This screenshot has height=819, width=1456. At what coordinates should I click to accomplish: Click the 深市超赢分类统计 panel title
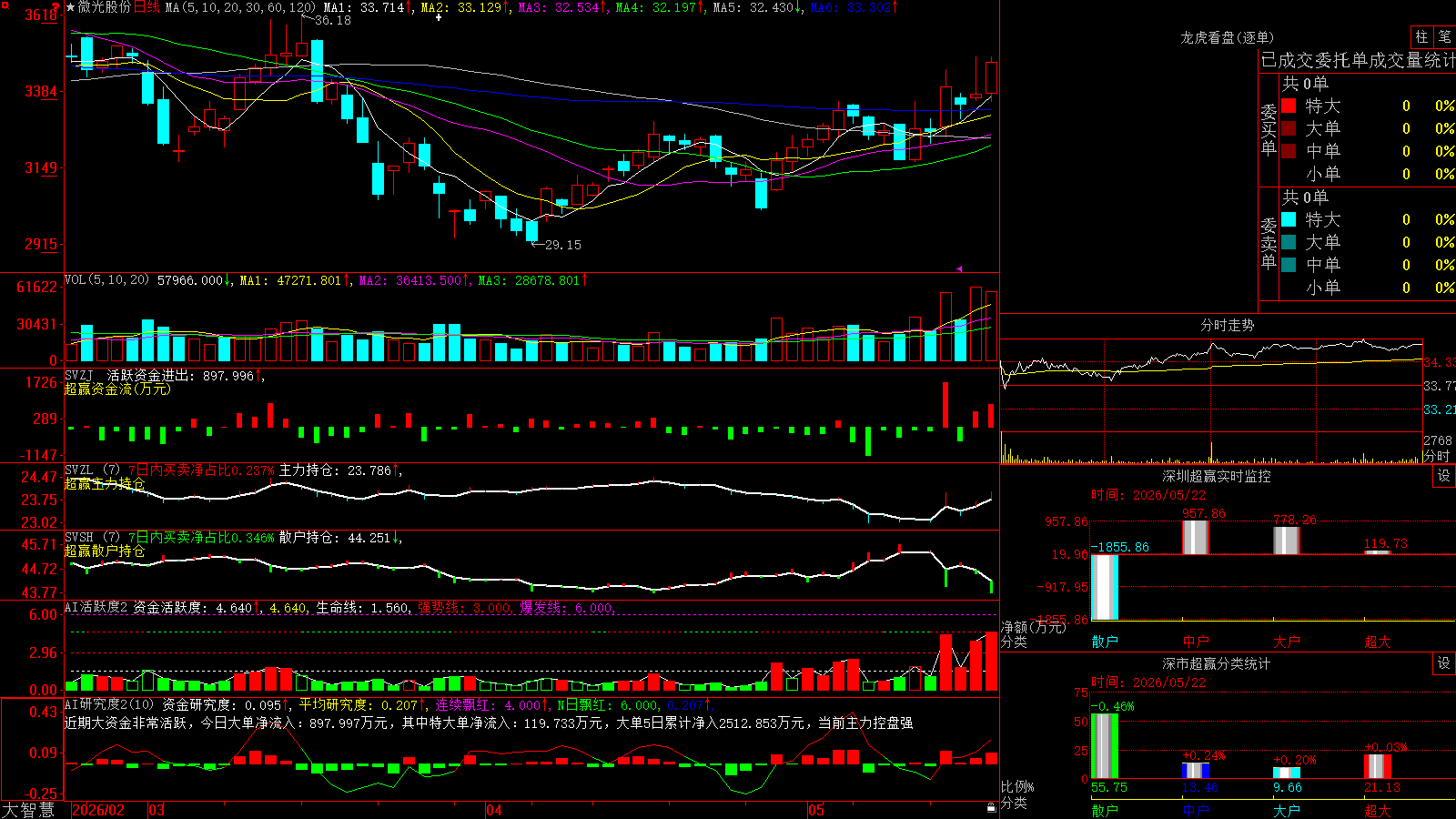(x=1217, y=663)
